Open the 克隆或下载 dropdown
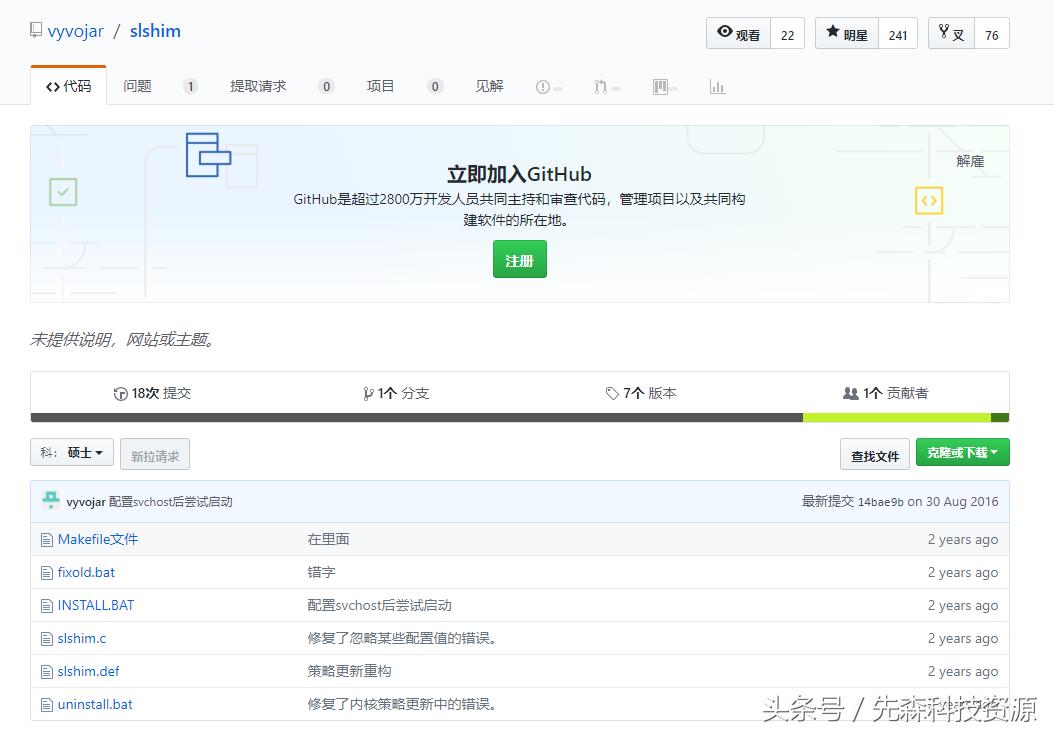 tap(962, 452)
